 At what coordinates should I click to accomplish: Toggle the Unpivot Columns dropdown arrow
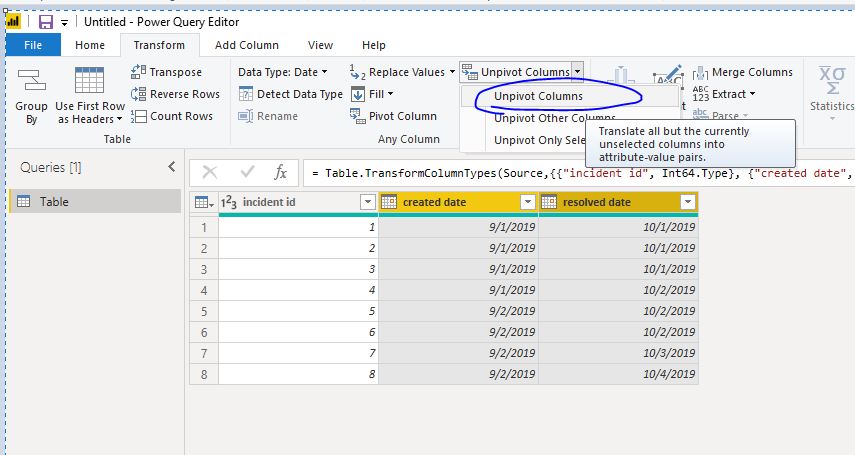(577, 71)
